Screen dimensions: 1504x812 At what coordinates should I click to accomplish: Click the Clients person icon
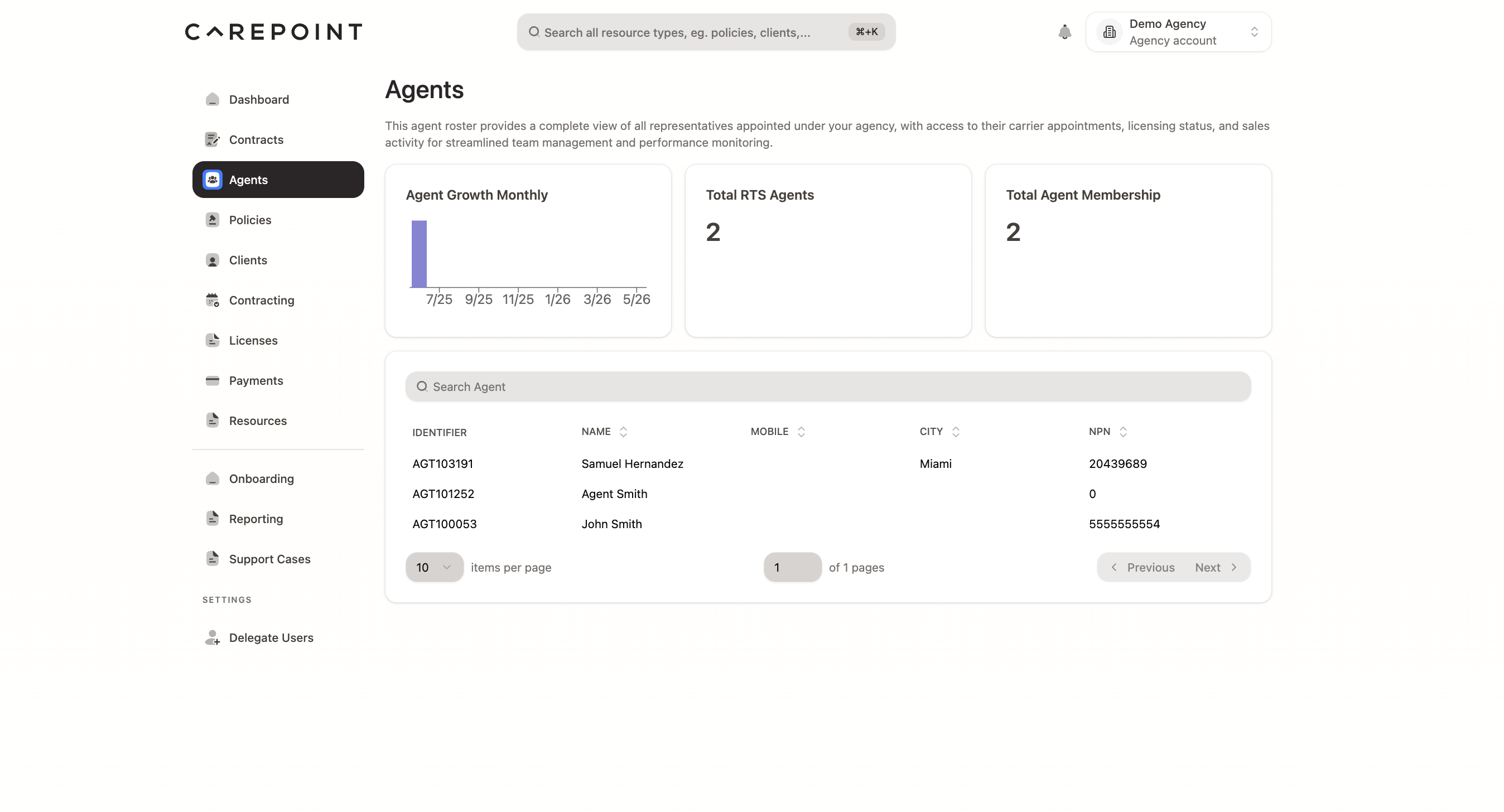213,260
